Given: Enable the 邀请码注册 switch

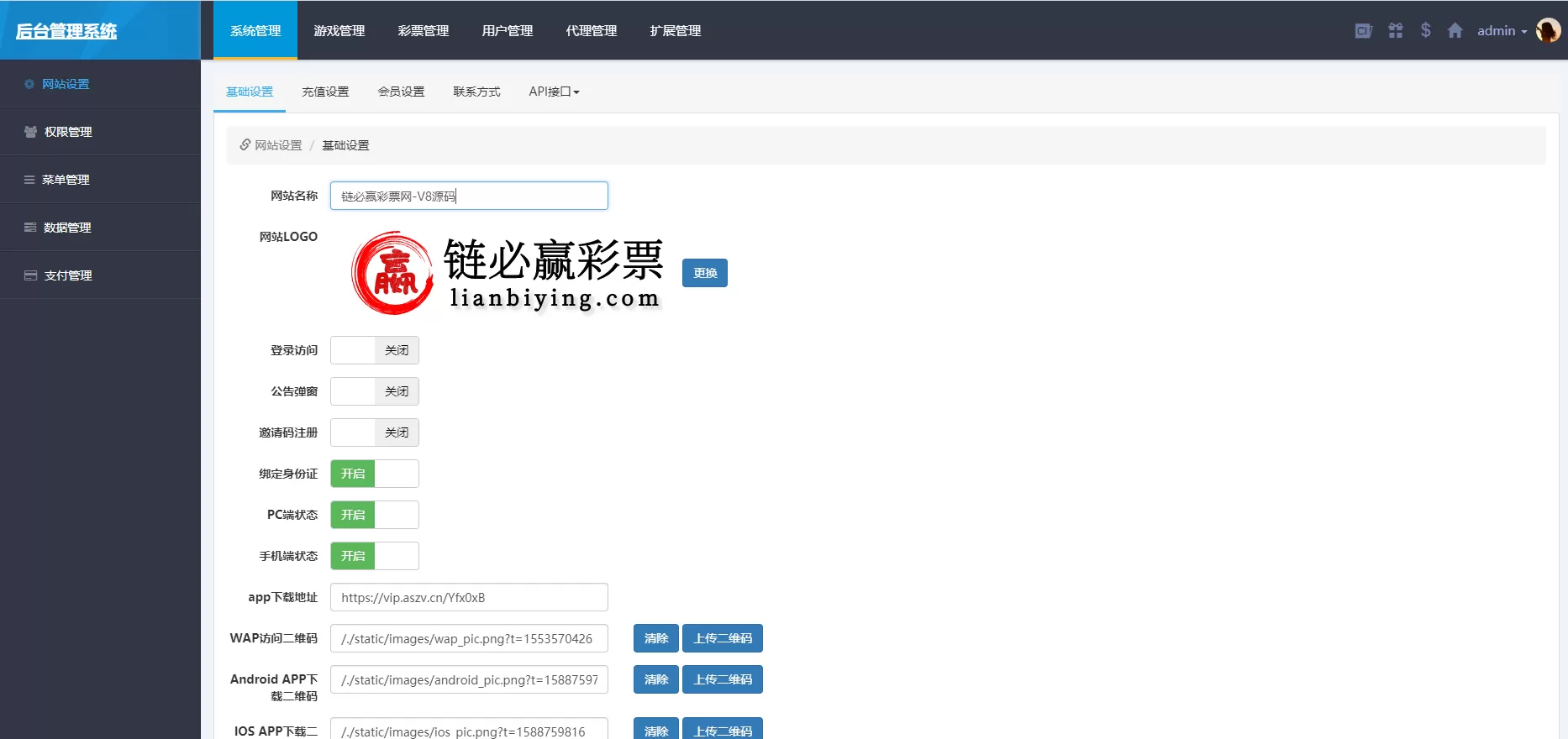Looking at the screenshot, I should coord(375,432).
